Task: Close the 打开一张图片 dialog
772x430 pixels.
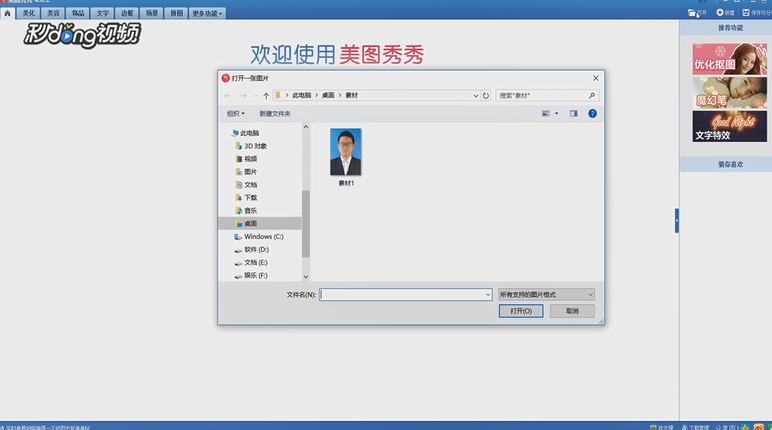Action: coord(596,78)
